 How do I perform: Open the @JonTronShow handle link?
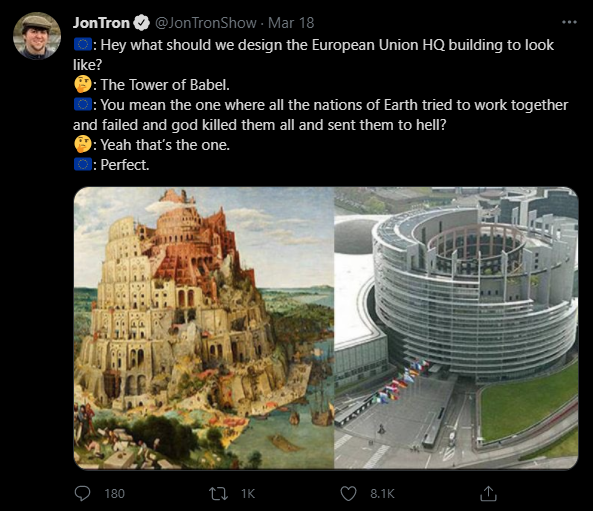click(x=206, y=23)
